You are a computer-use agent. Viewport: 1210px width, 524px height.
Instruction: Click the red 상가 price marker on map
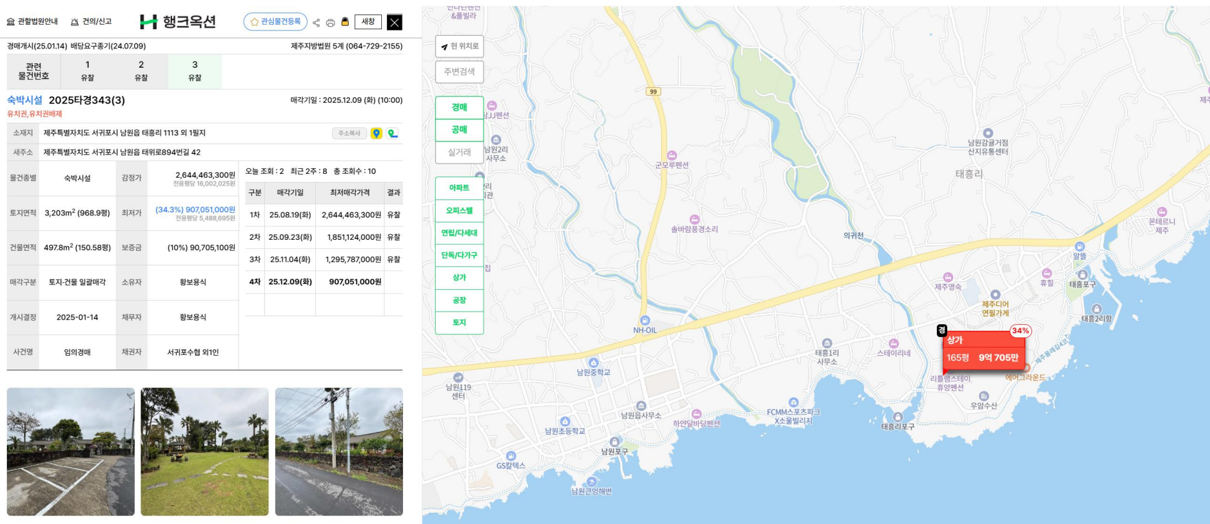pyautogui.click(x=983, y=351)
